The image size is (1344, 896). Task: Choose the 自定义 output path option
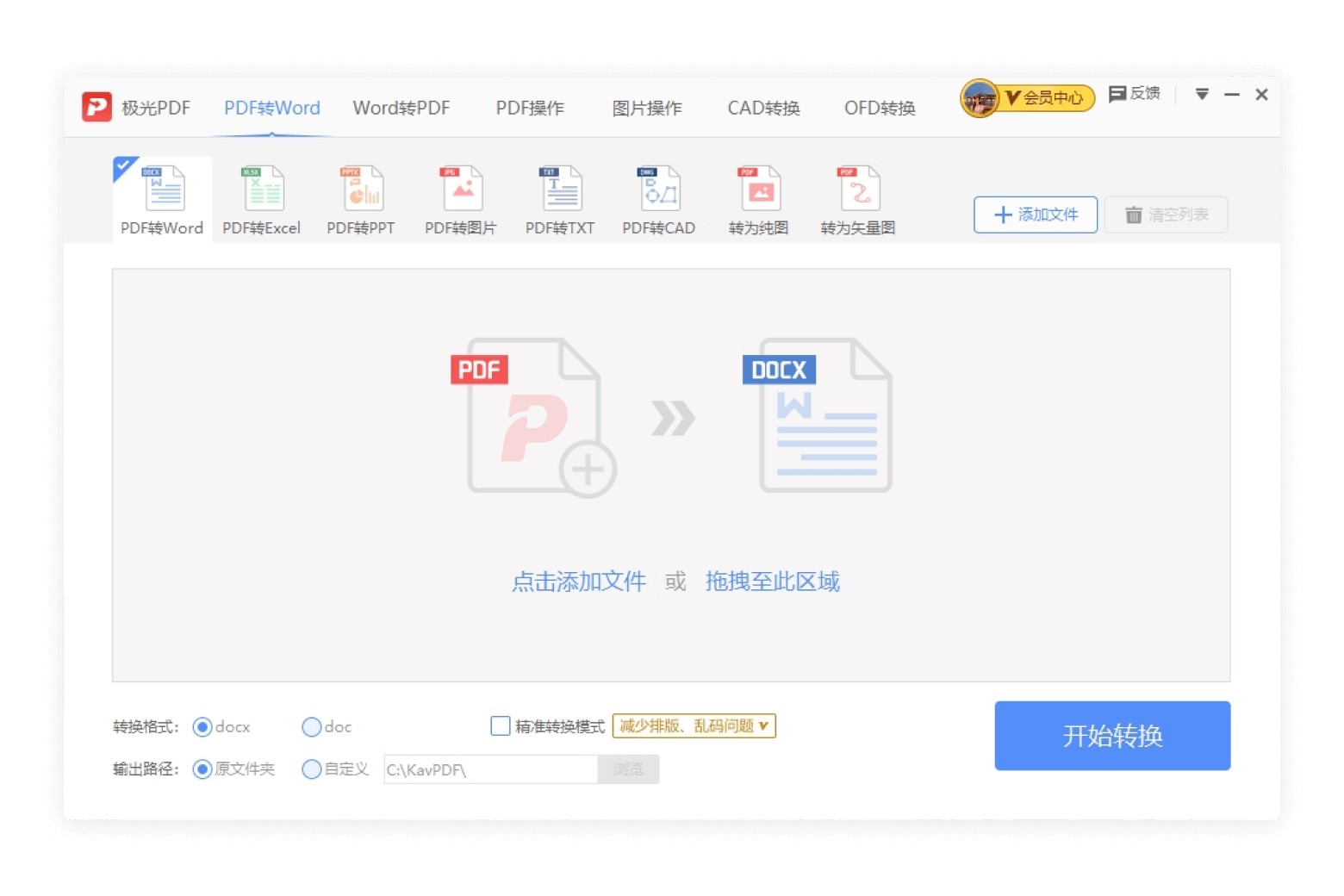pyautogui.click(x=312, y=769)
